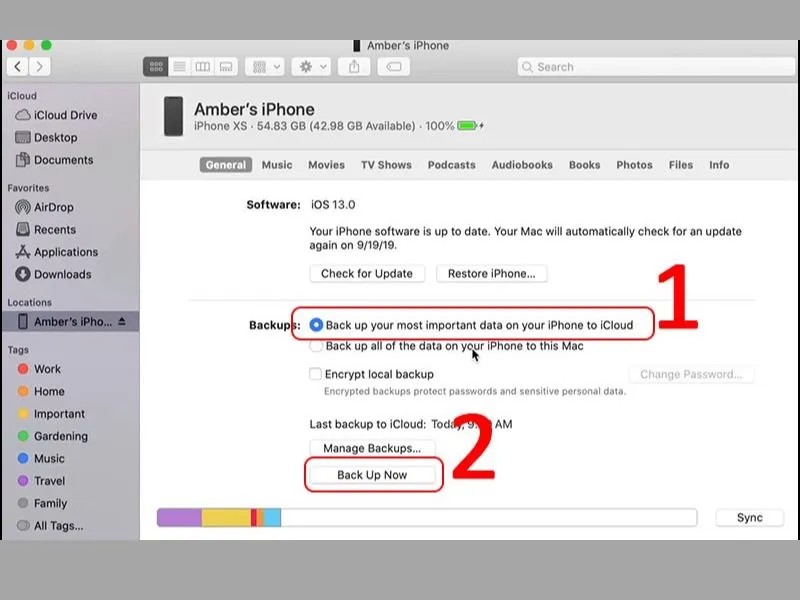Focus the Search field
800x600 pixels.
(x=656, y=67)
